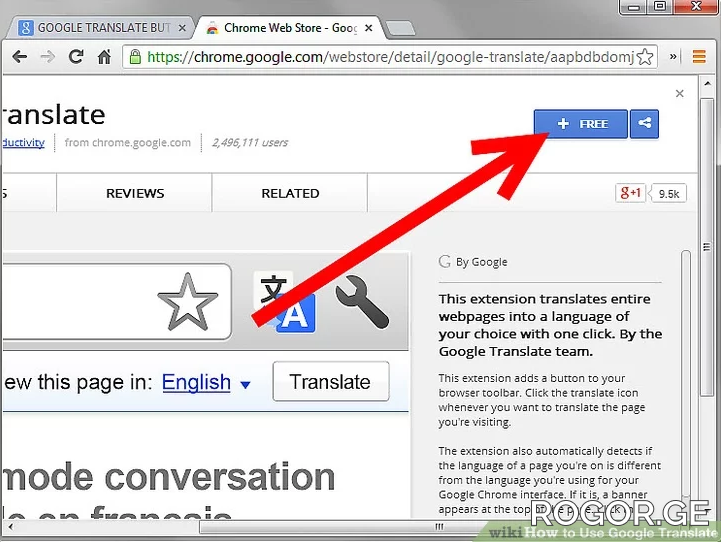This screenshot has height=542, width=721.
Task: Open the RELATED tab
Action: [x=290, y=193]
